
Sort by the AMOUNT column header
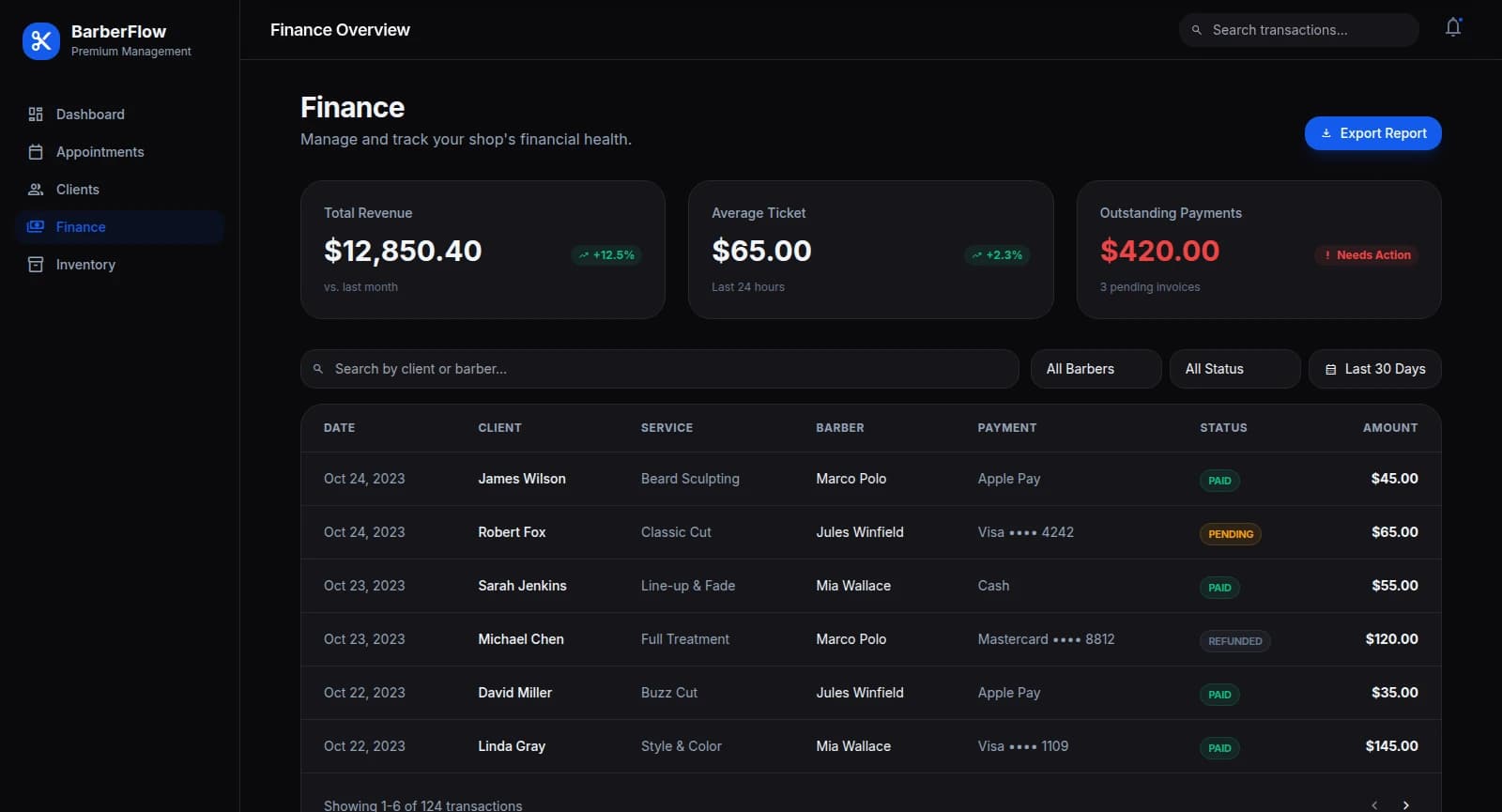(x=1390, y=428)
